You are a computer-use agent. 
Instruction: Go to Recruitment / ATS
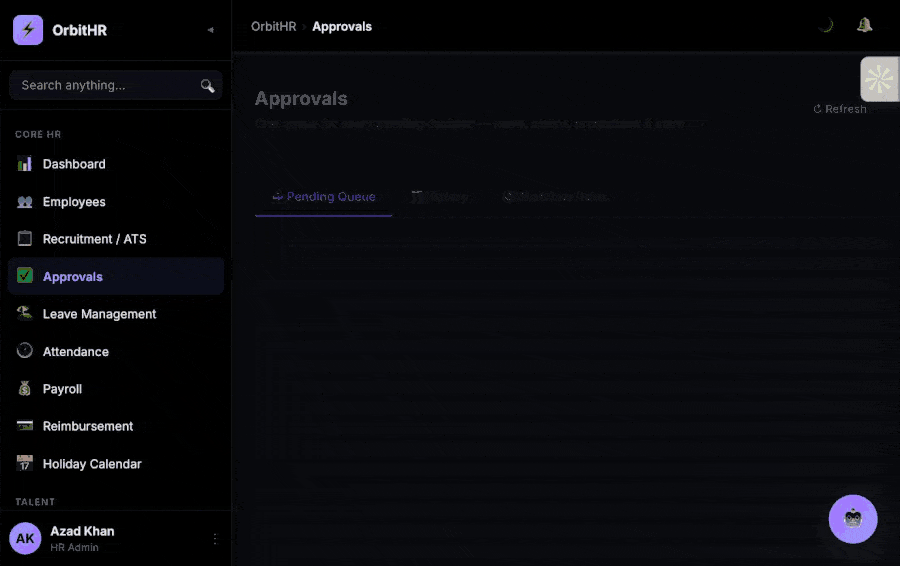click(x=115, y=239)
